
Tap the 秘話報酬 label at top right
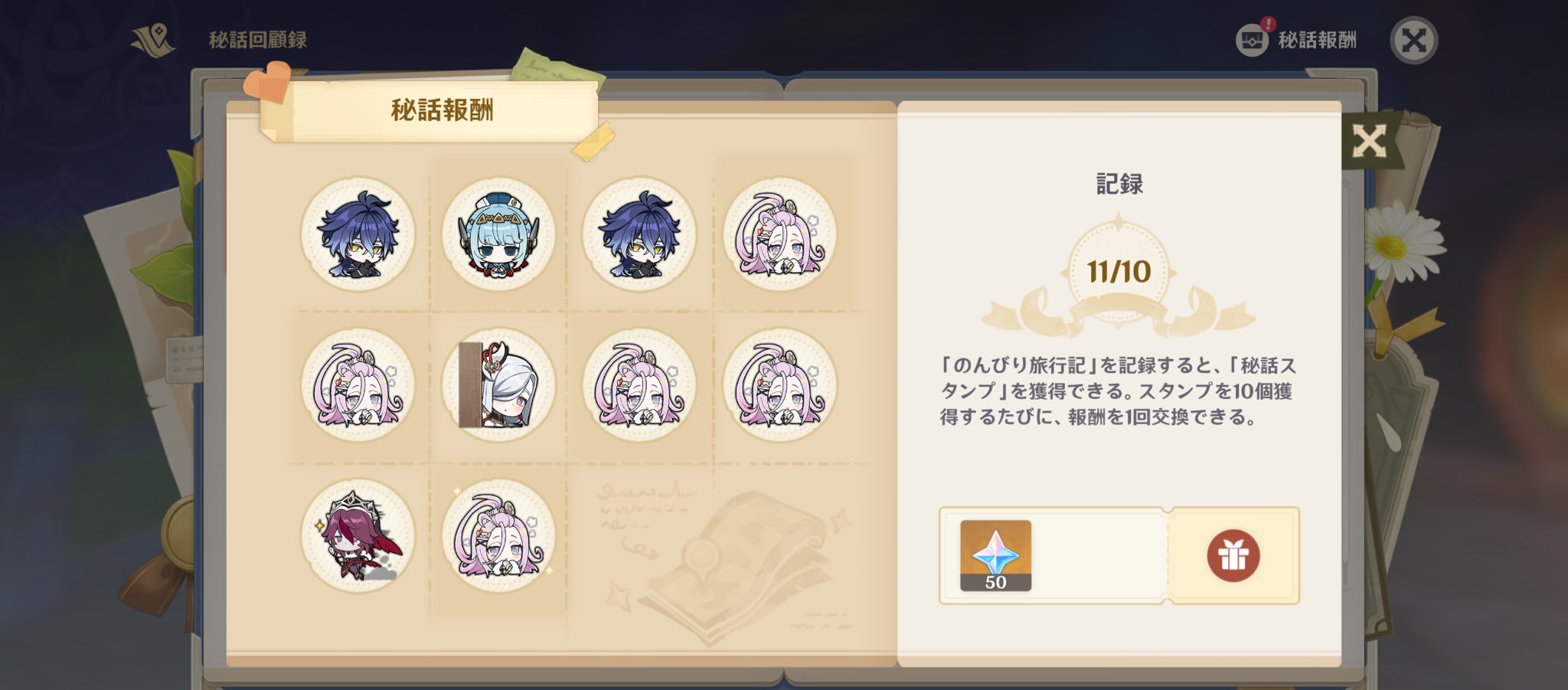[1318, 40]
